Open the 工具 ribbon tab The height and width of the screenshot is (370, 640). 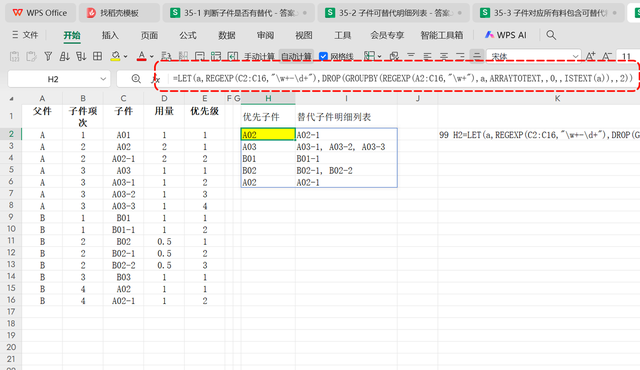tap(343, 35)
